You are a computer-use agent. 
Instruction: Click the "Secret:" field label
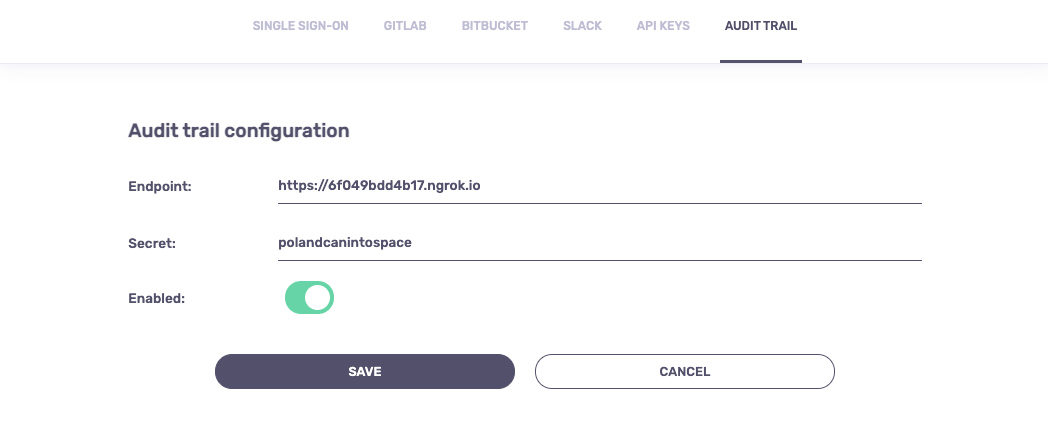point(152,243)
